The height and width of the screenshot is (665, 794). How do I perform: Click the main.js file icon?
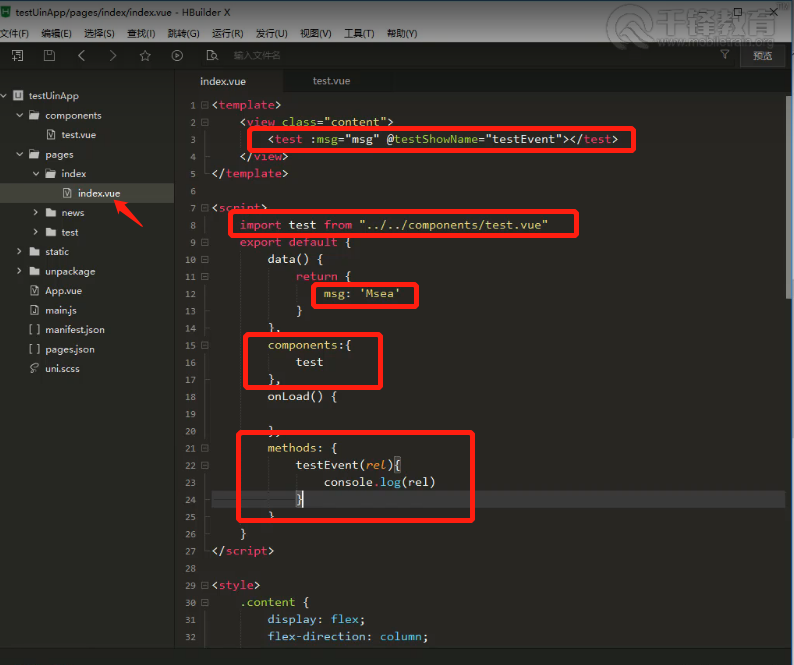pyautogui.click(x=34, y=310)
